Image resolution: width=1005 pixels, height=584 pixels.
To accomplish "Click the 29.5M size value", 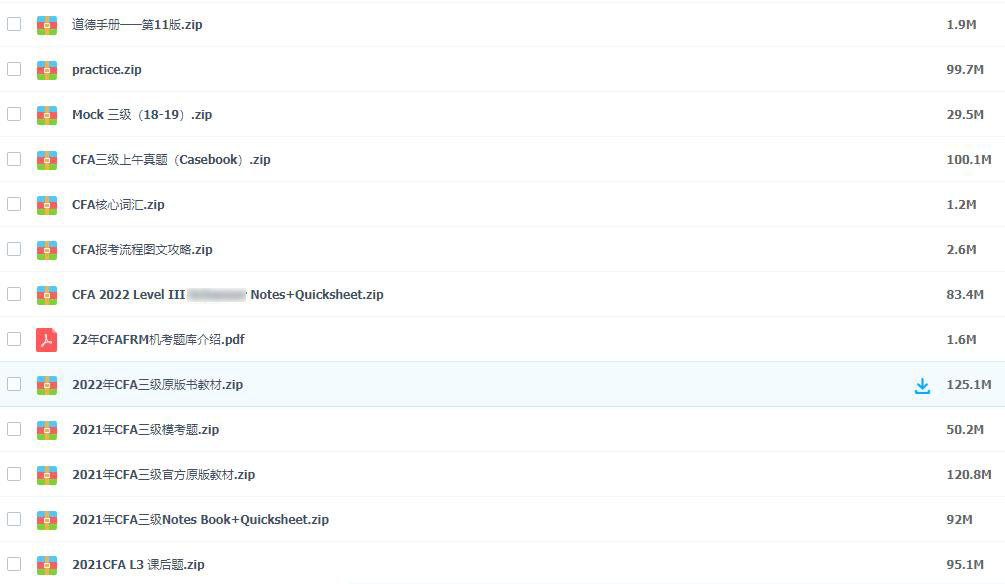I will click(x=965, y=114).
